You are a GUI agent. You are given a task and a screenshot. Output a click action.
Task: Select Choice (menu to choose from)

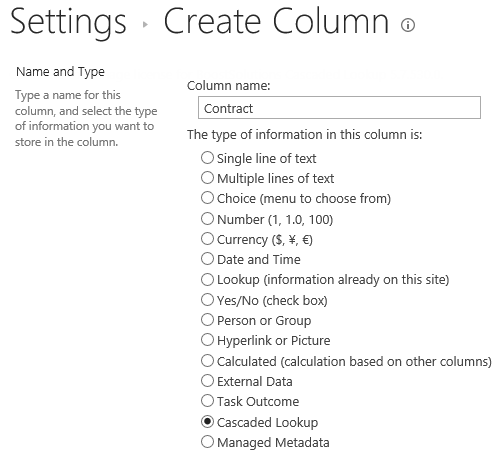[207, 198]
